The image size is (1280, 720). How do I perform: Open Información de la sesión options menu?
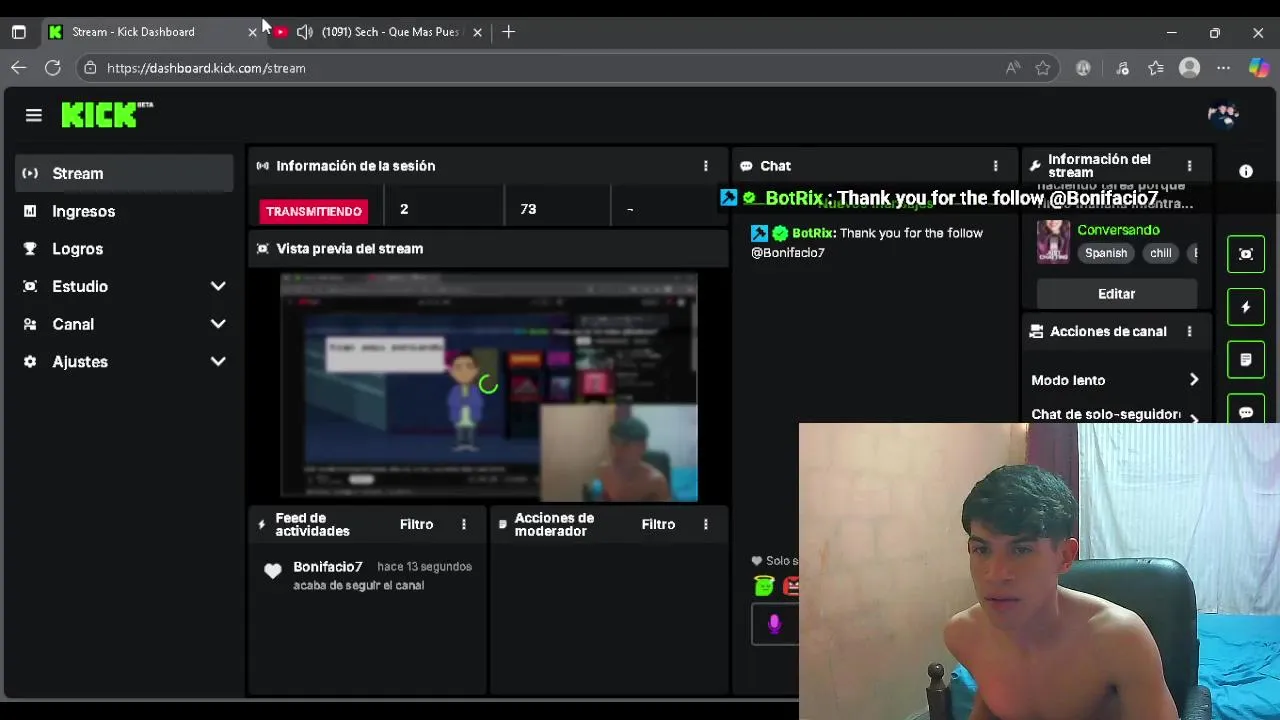click(706, 166)
